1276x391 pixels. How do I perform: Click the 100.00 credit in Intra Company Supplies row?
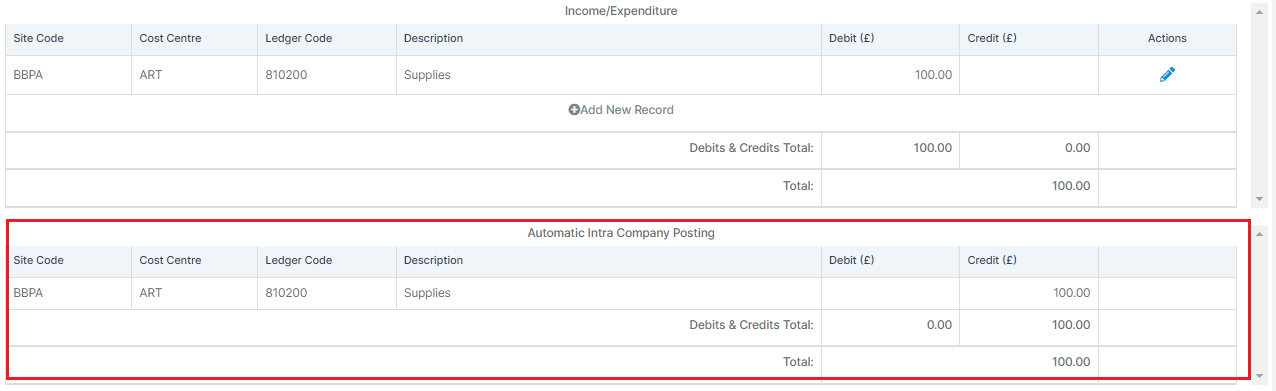click(x=1071, y=293)
